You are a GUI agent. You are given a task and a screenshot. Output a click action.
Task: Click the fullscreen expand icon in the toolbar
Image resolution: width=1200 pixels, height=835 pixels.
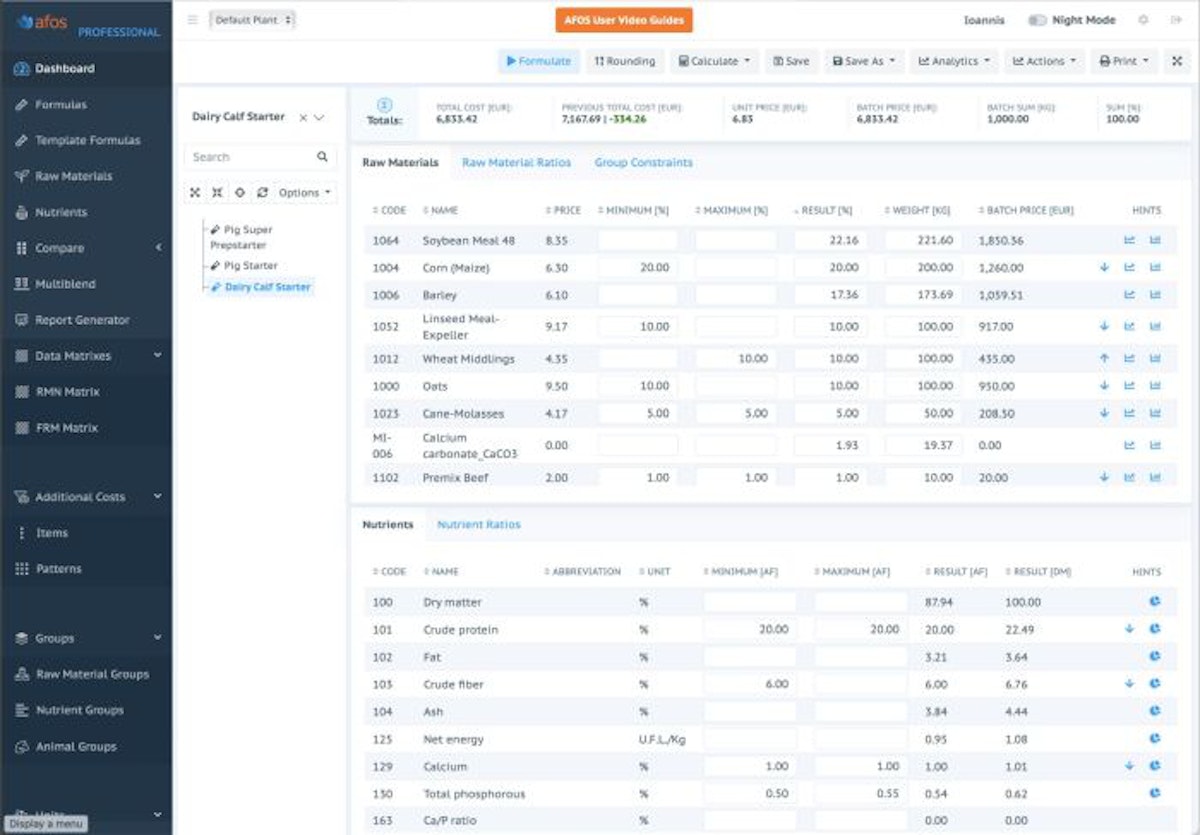point(1177,61)
